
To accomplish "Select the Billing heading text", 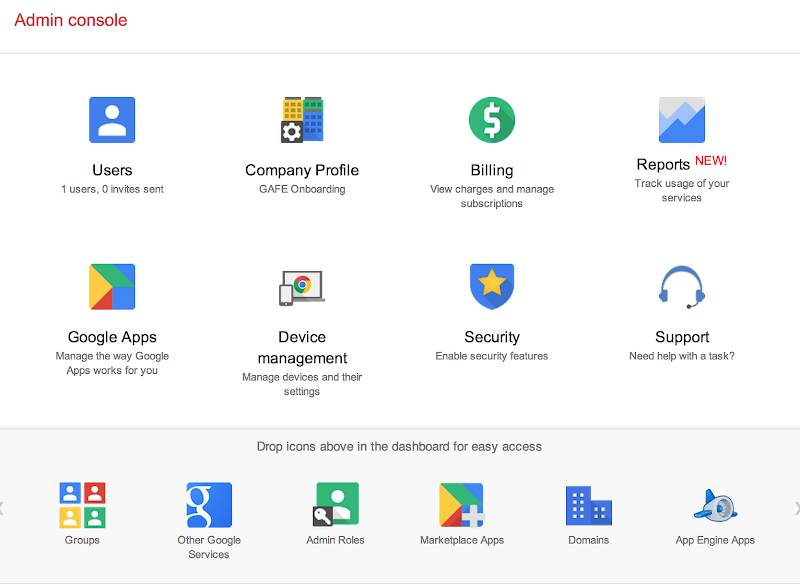I will [x=492, y=170].
